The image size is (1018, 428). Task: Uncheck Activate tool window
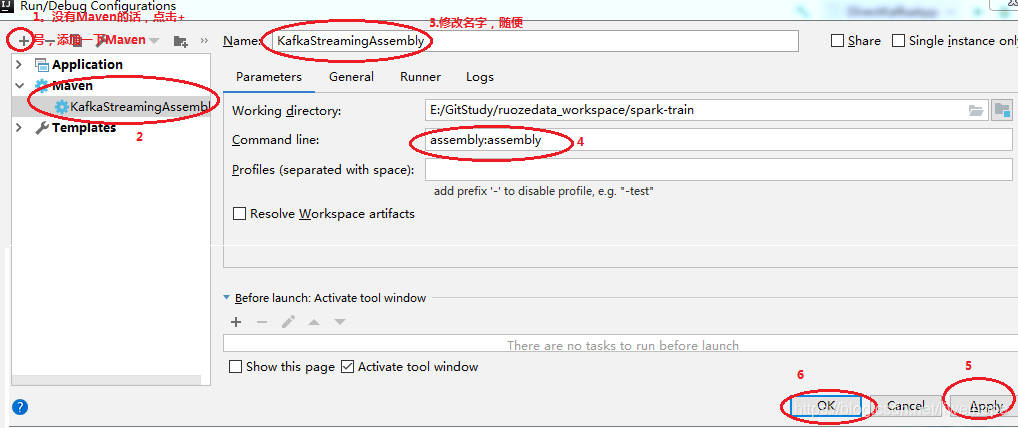pyautogui.click(x=347, y=367)
